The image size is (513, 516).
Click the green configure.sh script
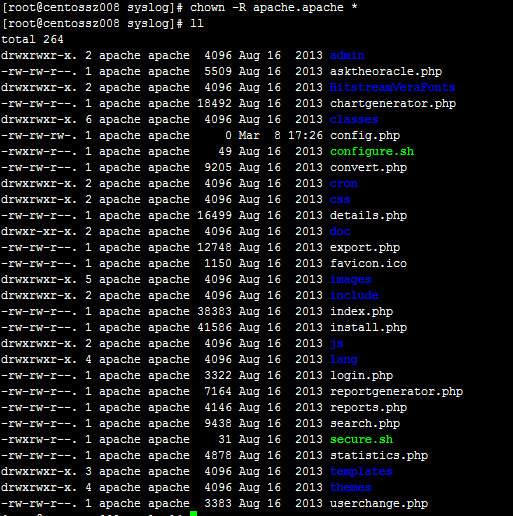[372, 152]
